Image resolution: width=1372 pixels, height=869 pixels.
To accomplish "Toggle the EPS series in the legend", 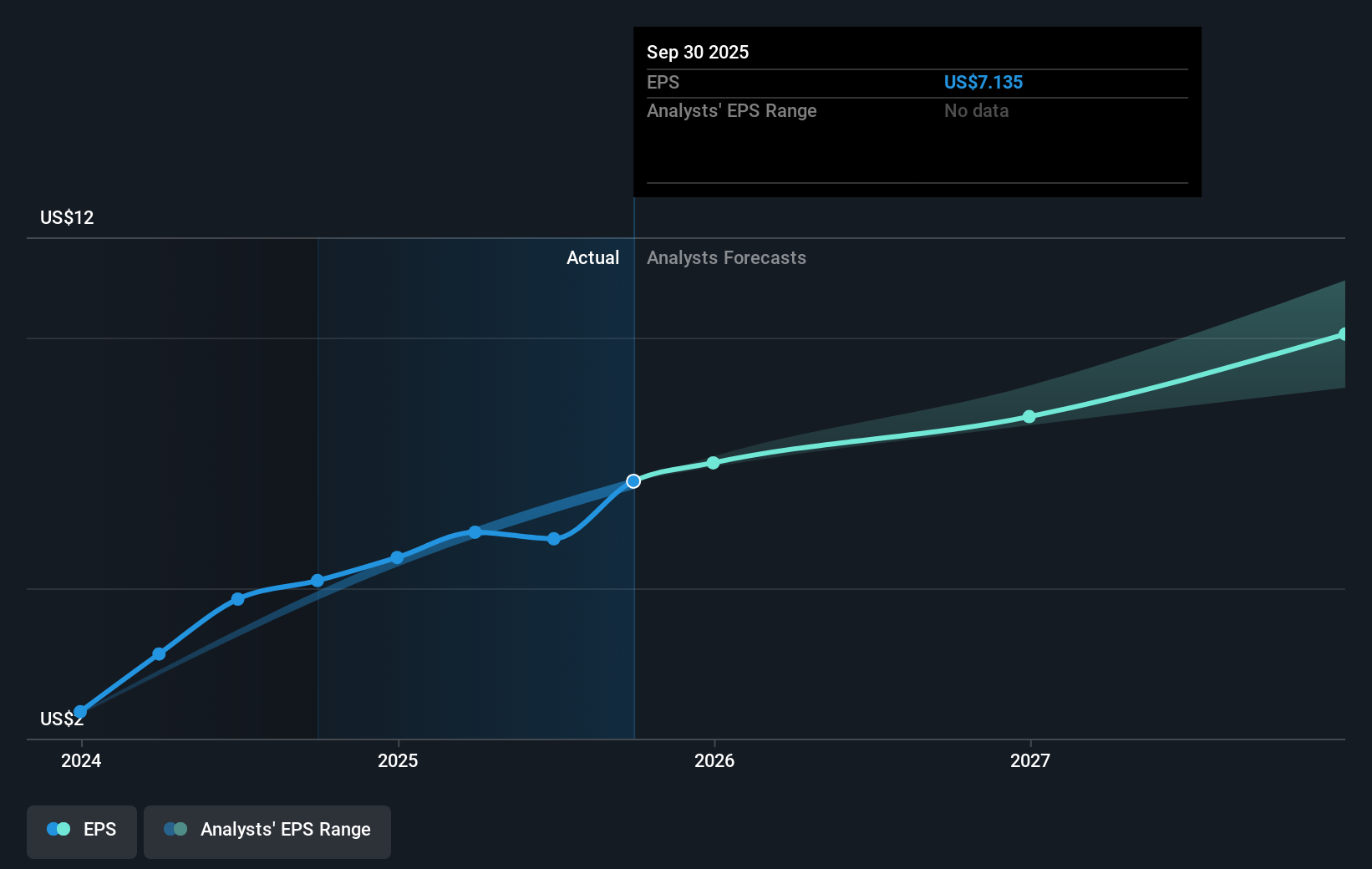I will [82, 831].
